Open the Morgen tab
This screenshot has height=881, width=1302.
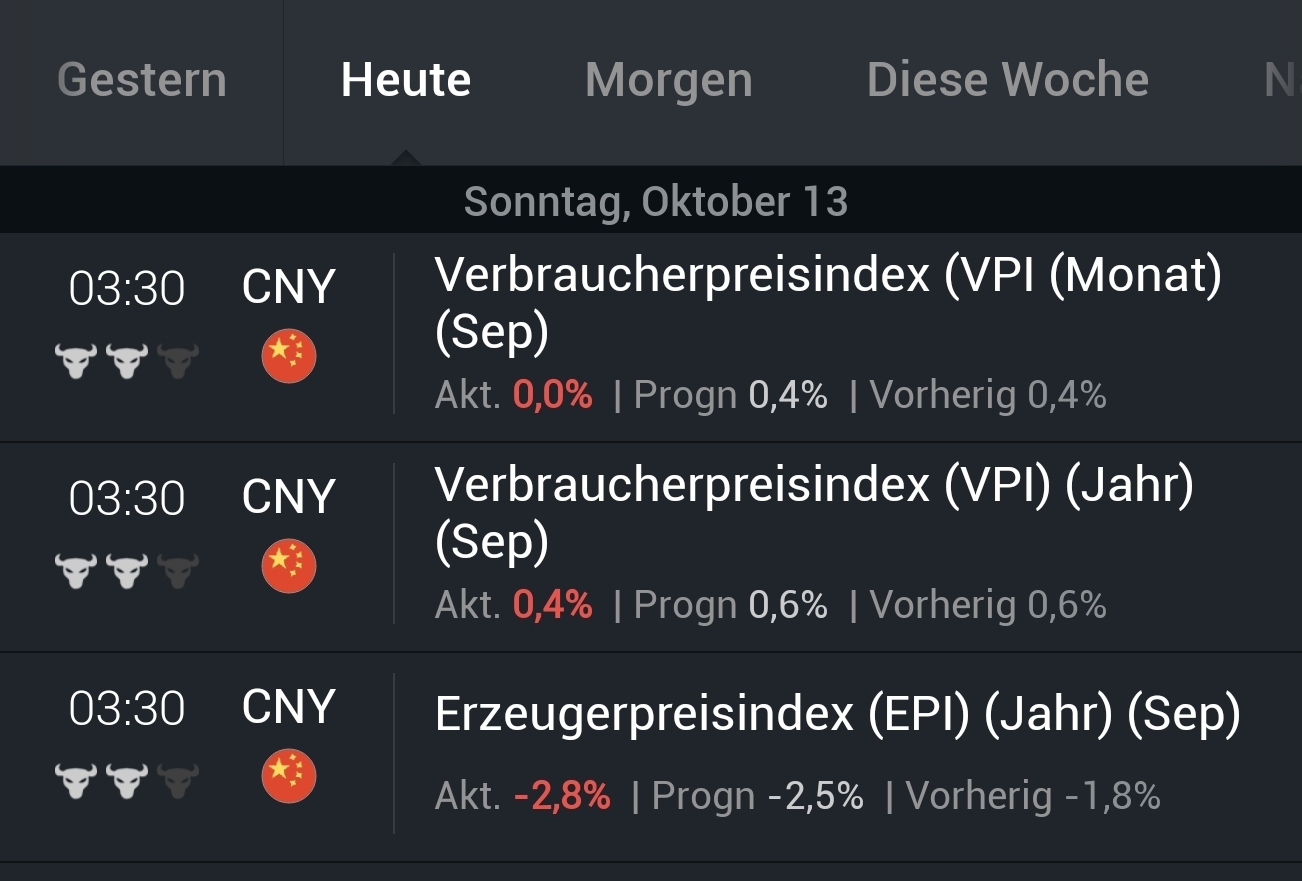(x=669, y=80)
